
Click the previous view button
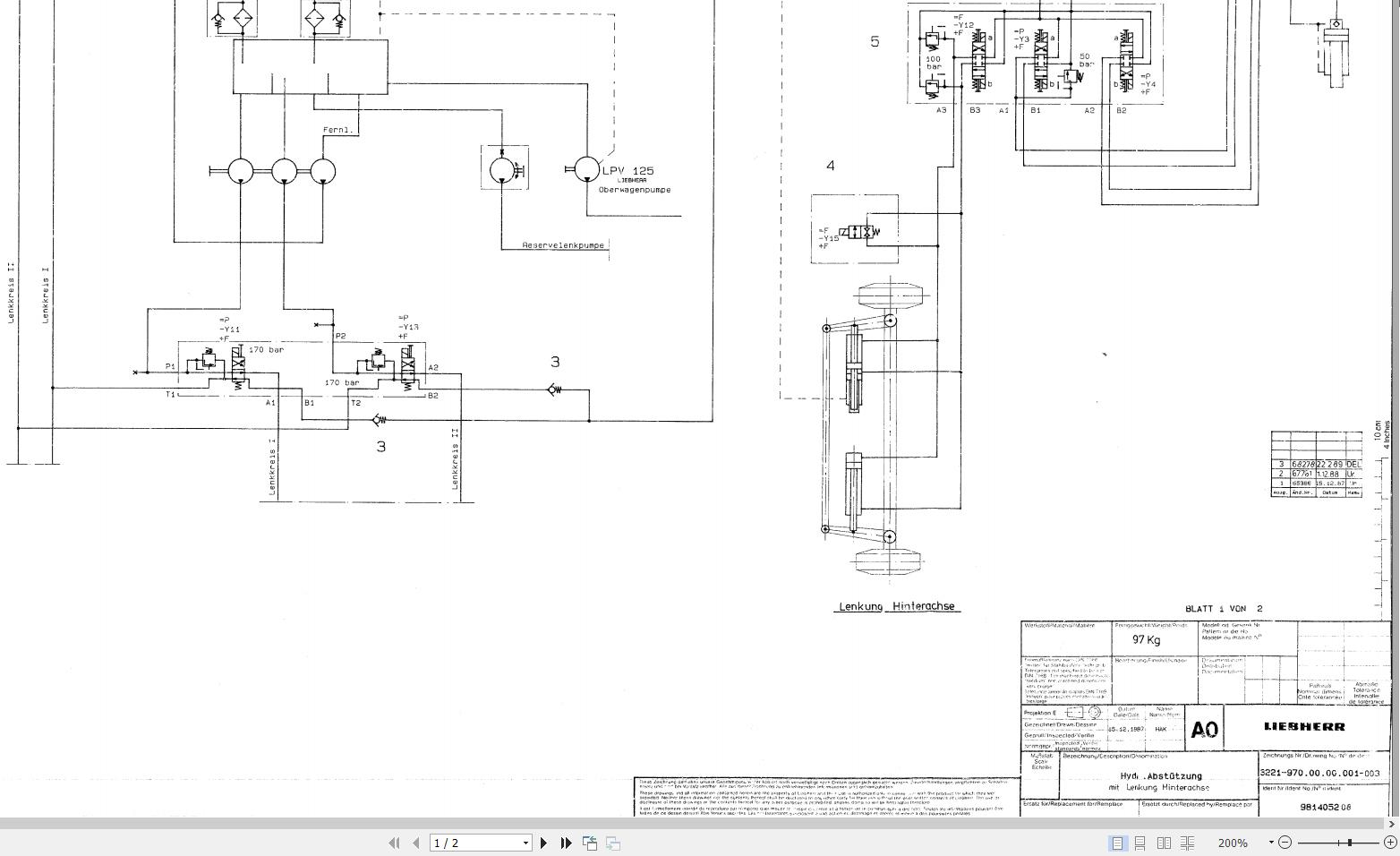pos(590,843)
